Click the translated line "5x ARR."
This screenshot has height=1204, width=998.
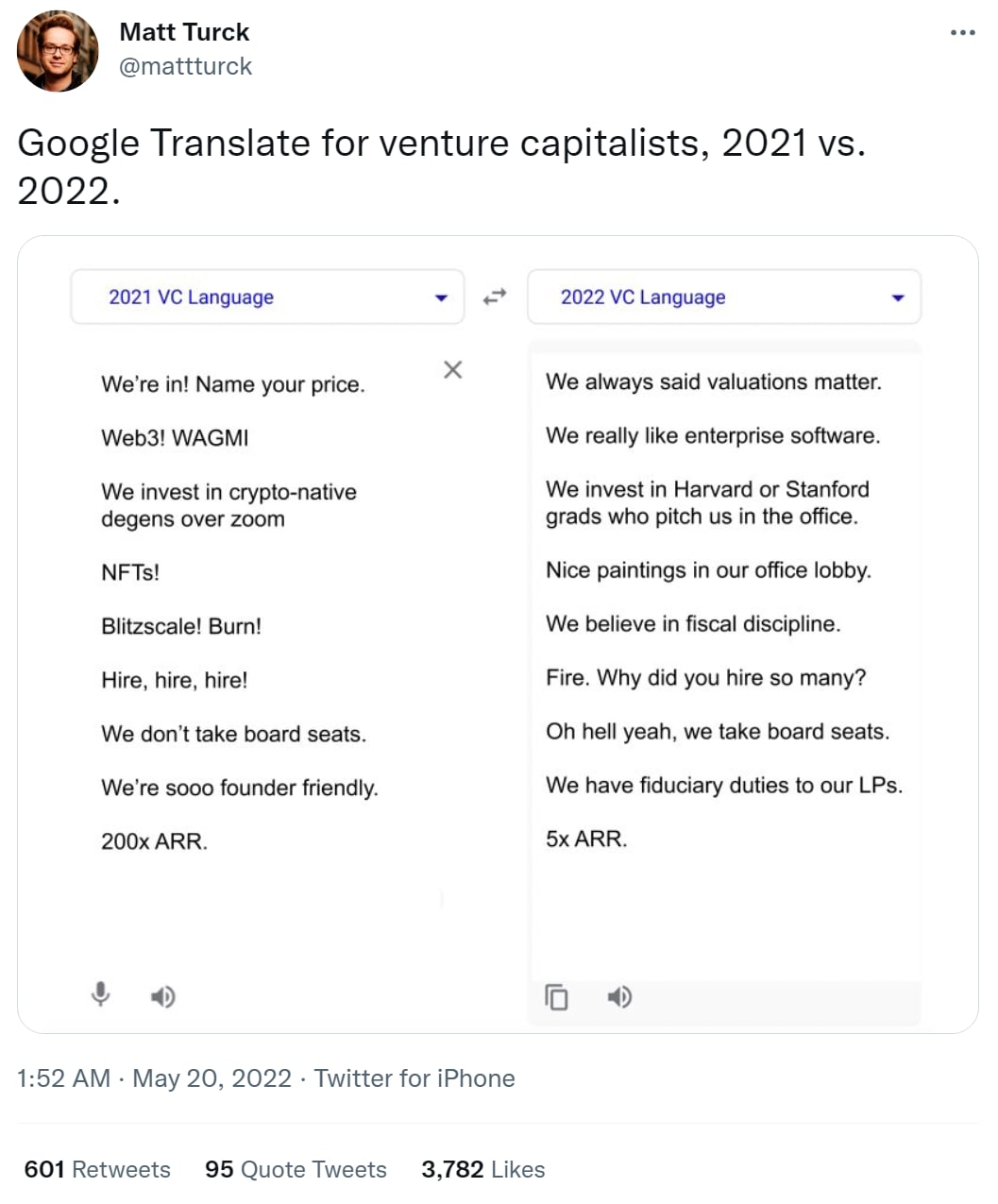tap(586, 839)
